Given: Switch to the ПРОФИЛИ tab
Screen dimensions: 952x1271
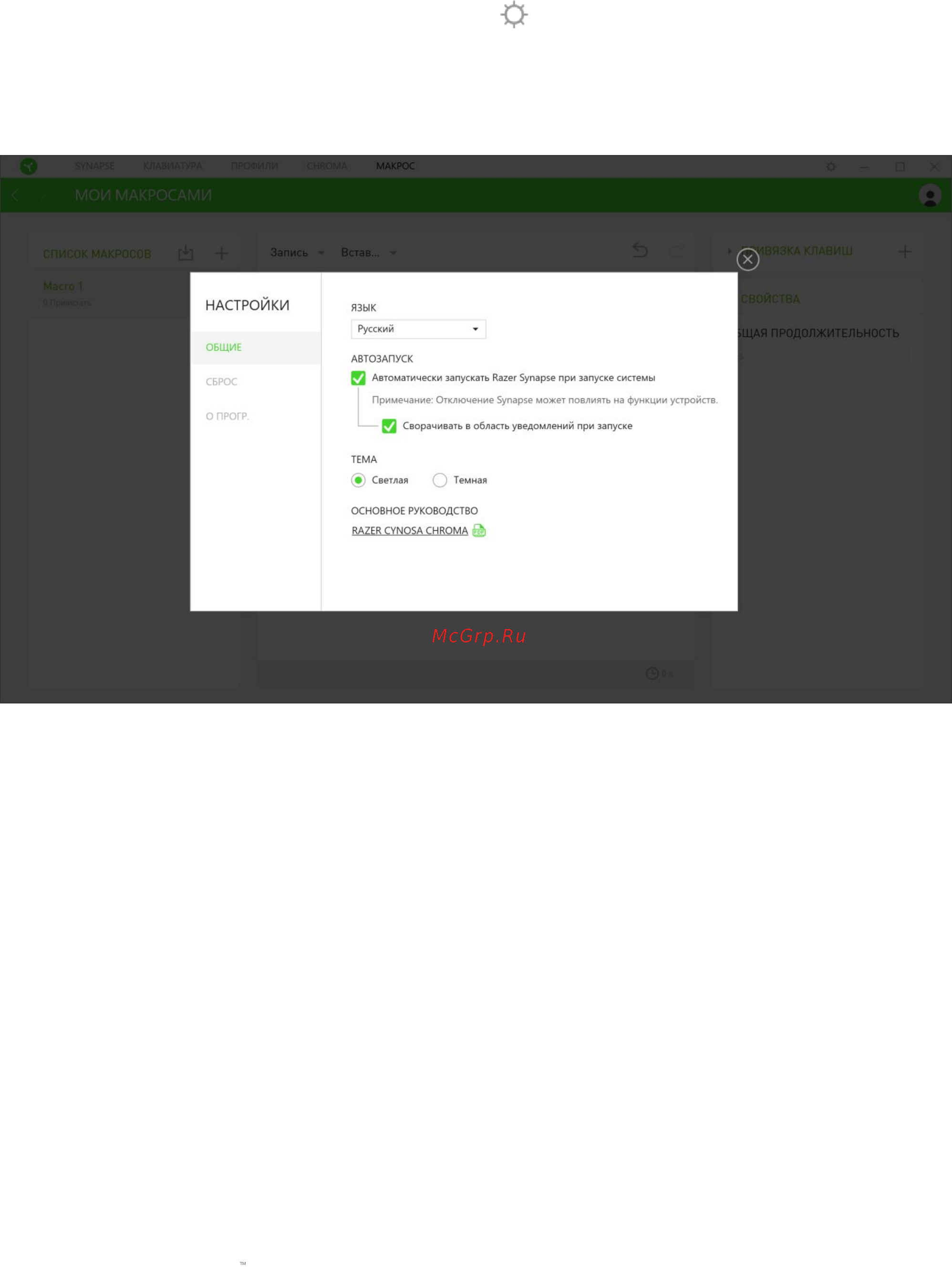Looking at the screenshot, I should tap(255, 166).
